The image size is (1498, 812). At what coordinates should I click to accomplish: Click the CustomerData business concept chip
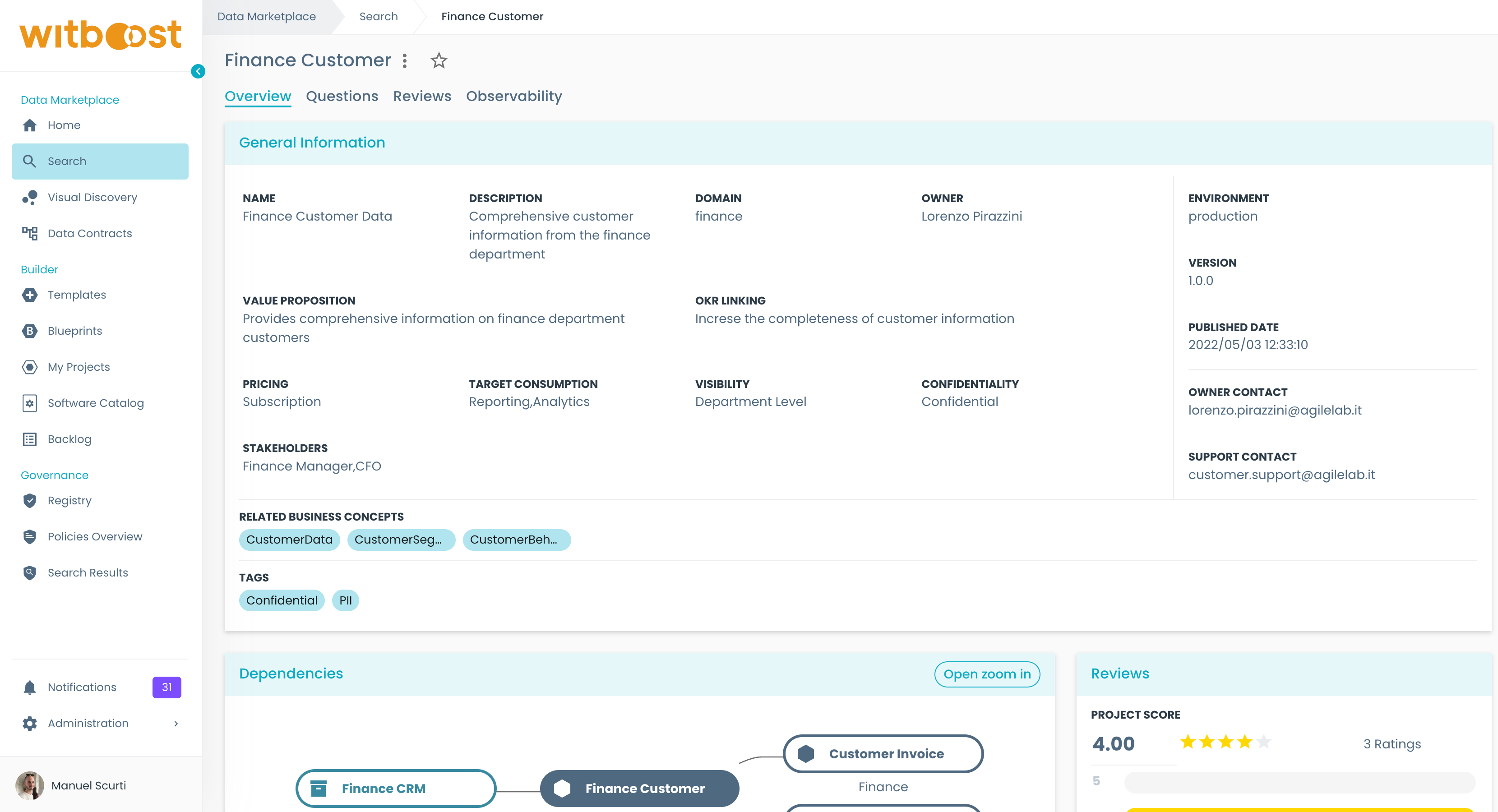tap(289, 540)
